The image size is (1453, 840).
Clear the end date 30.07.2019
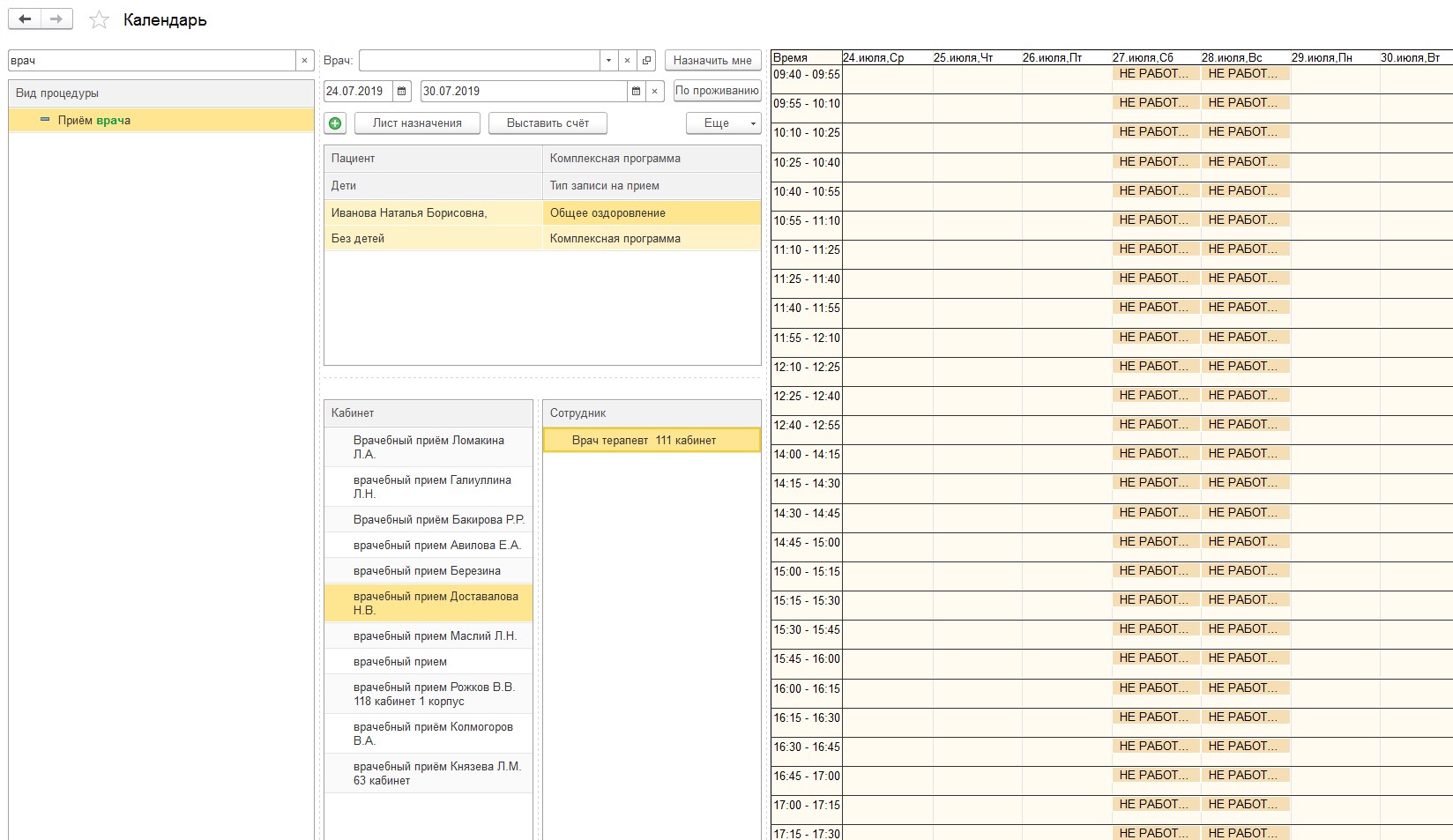[x=654, y=91]
